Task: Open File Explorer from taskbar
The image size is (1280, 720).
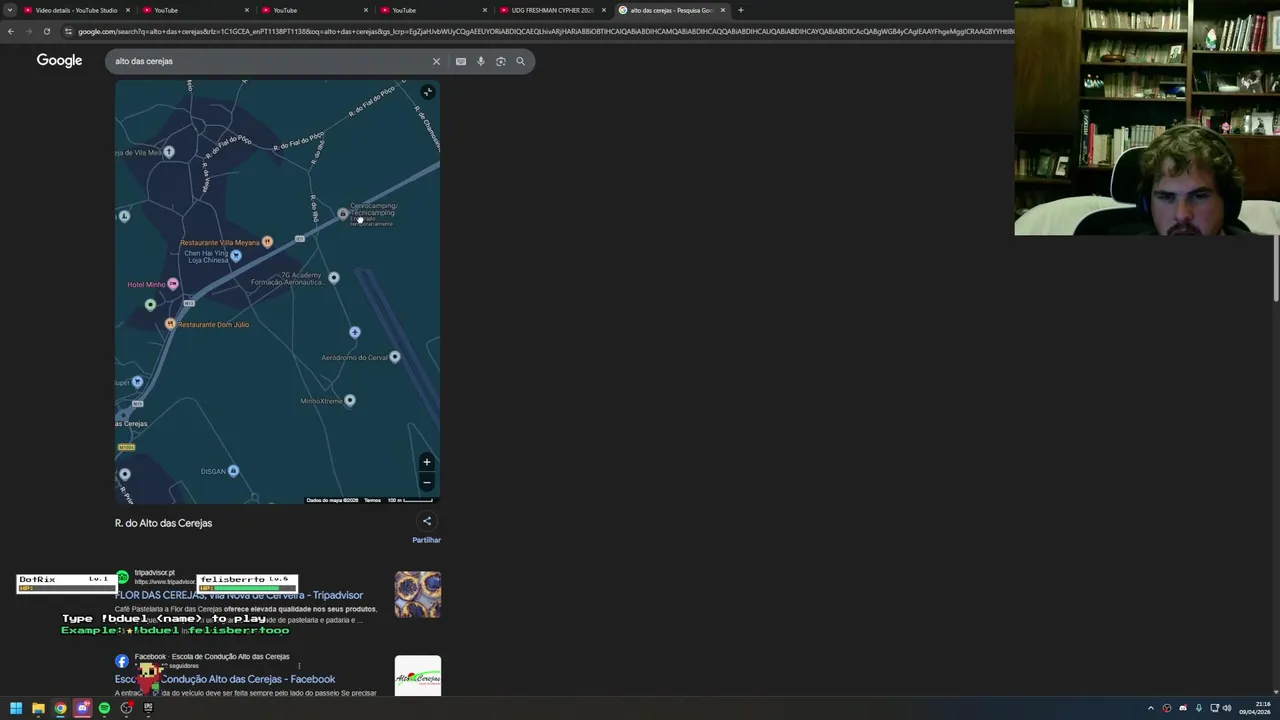Action: [38, 708]
